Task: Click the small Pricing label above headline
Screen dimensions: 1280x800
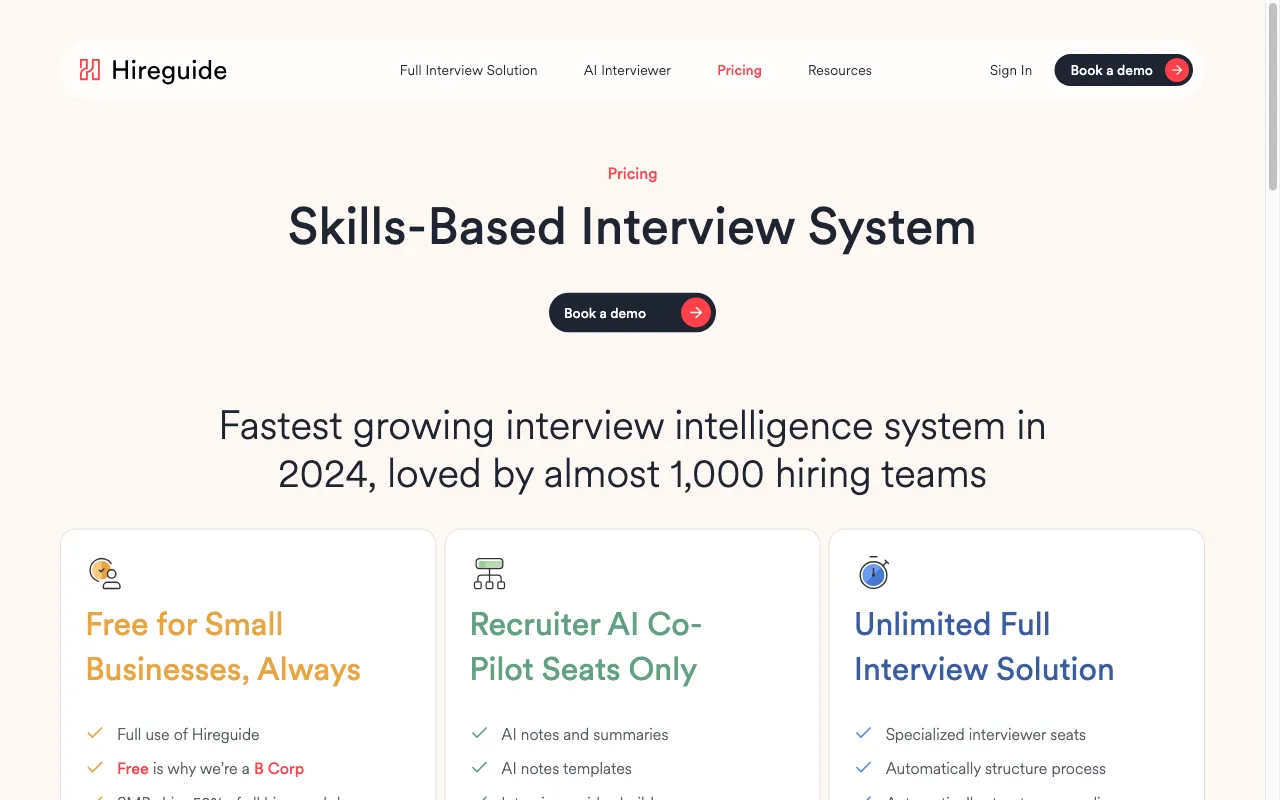Action: click(x=632, y=173)
